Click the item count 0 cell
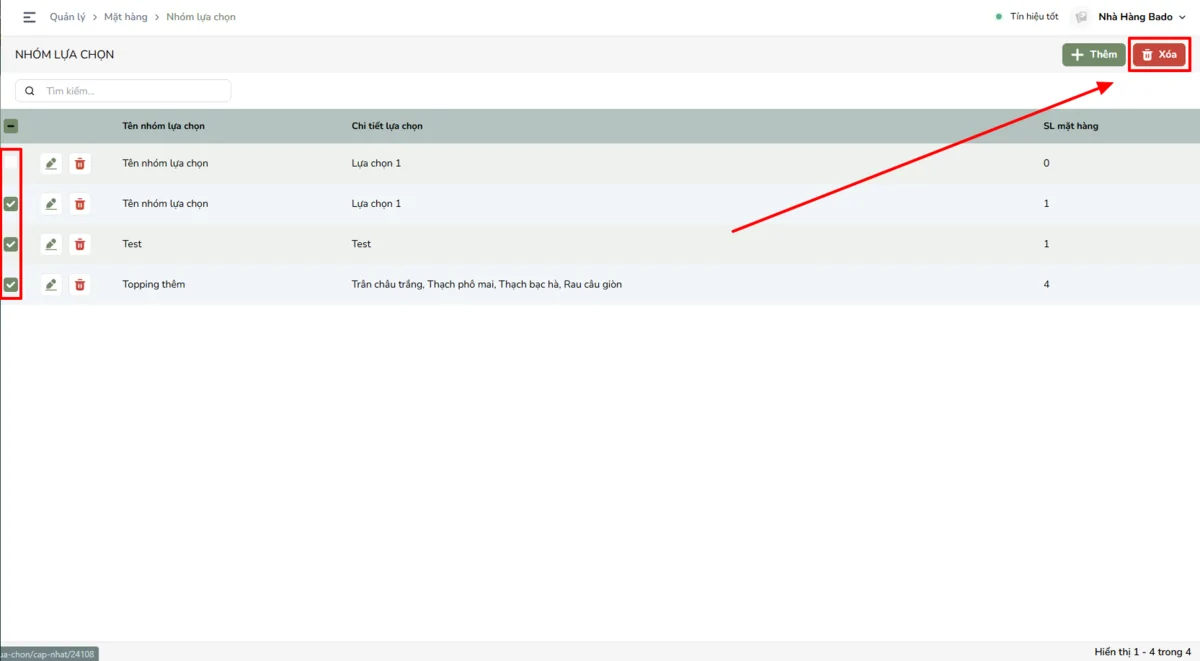This screenshot has height=661, width=1200. pyautogui.click(x=1047, y=163)
